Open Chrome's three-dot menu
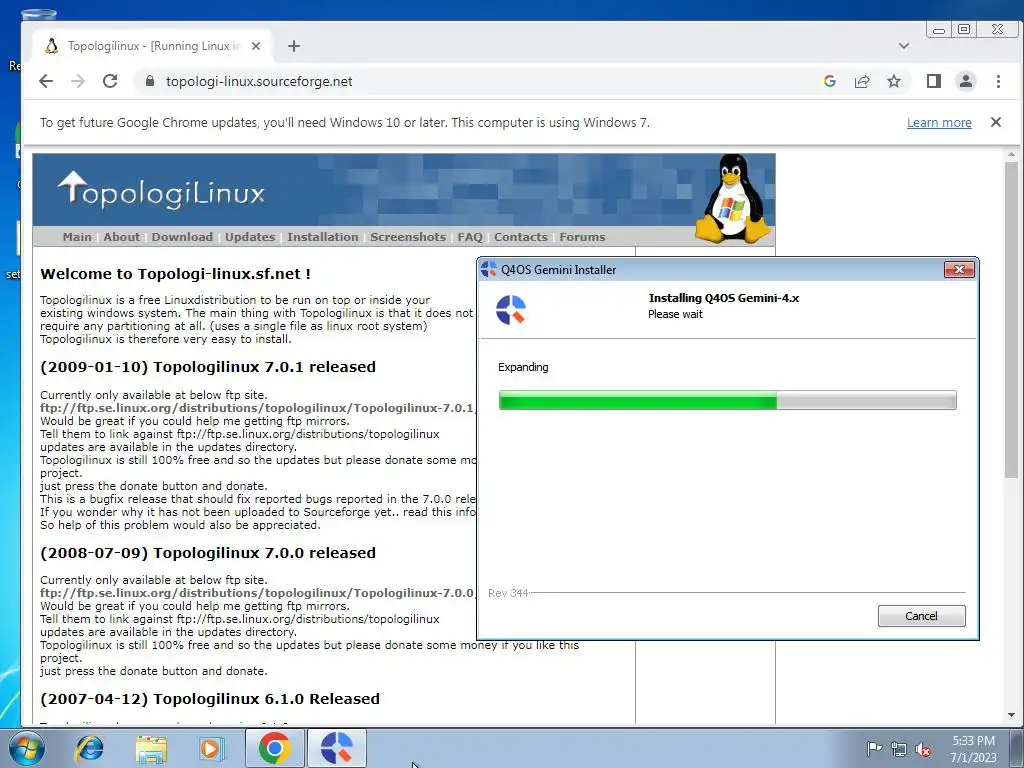 (998, 81)
